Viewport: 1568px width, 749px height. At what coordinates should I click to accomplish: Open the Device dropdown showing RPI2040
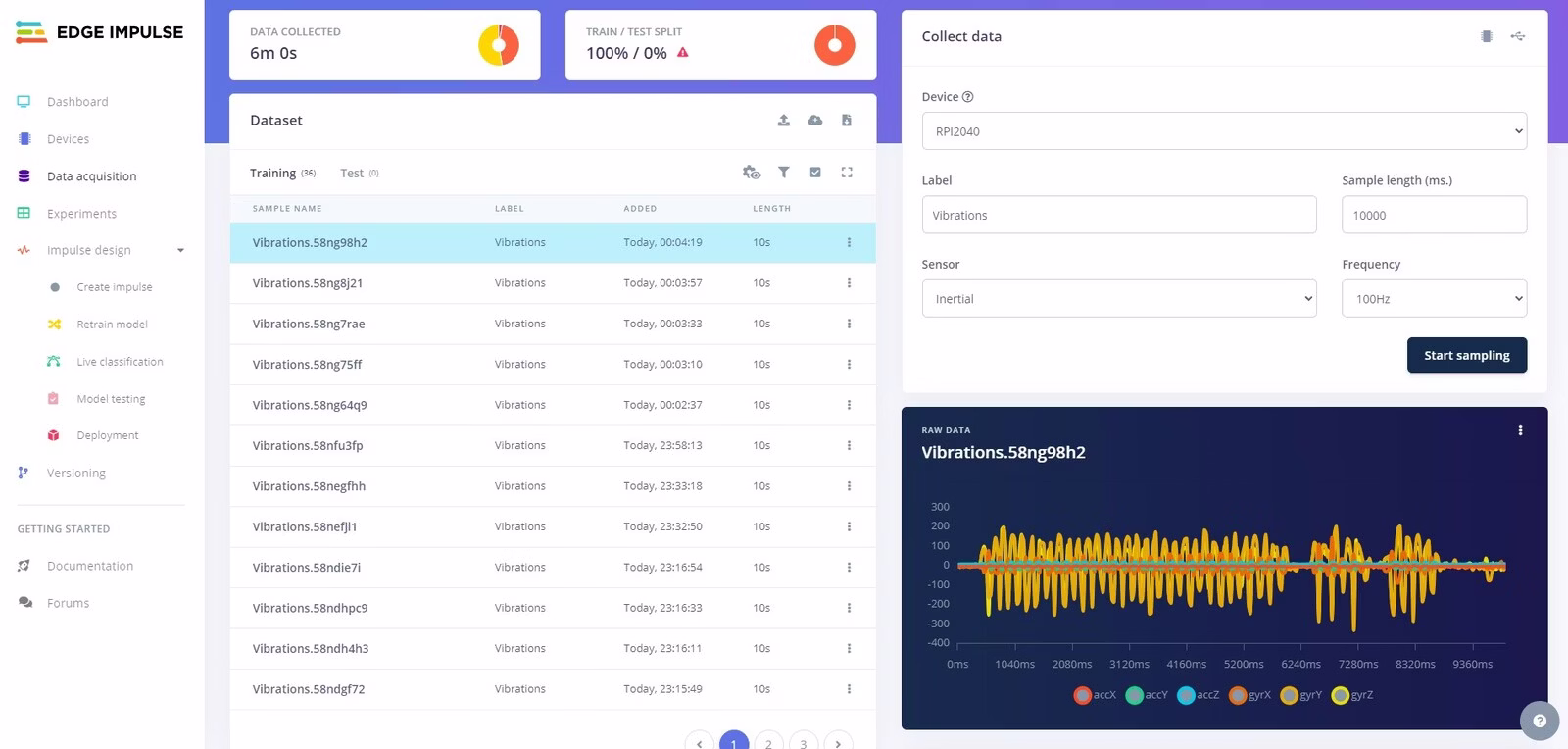[1224, 130]
